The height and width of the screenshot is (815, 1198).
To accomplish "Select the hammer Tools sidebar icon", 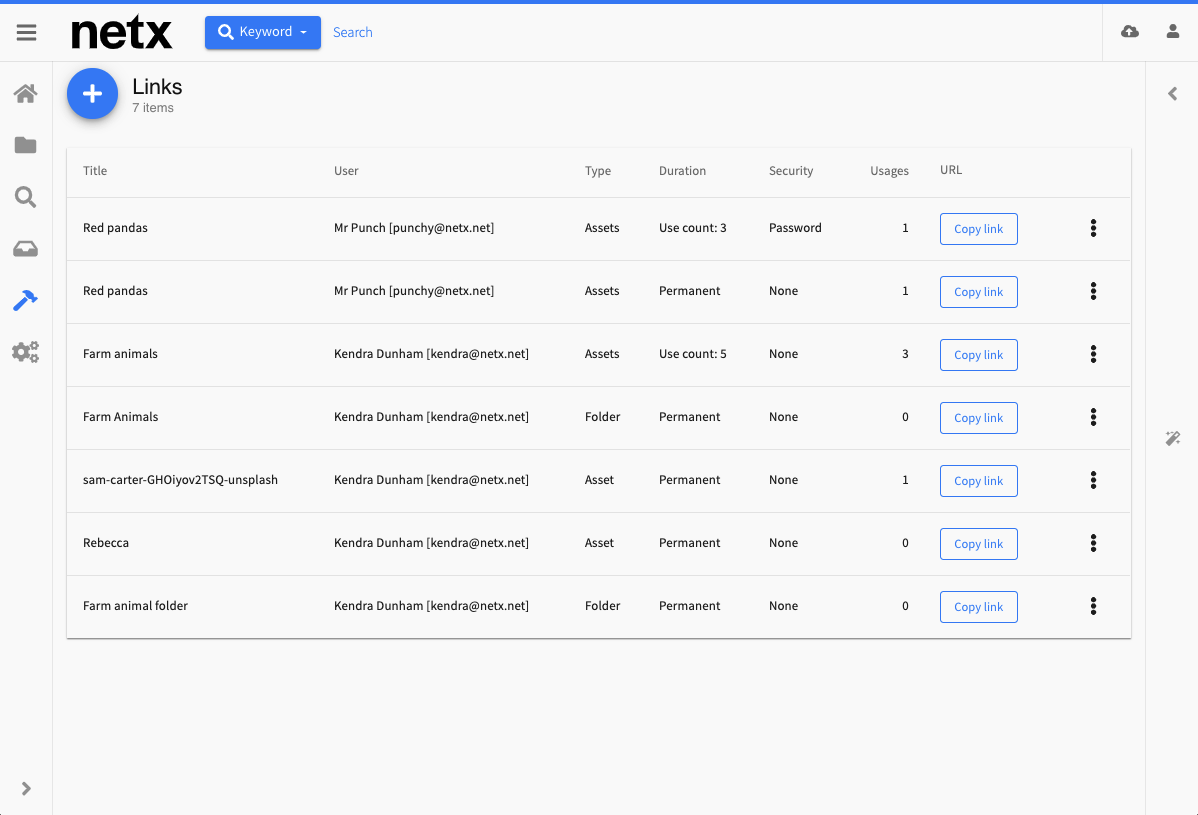I will point(25,300).
